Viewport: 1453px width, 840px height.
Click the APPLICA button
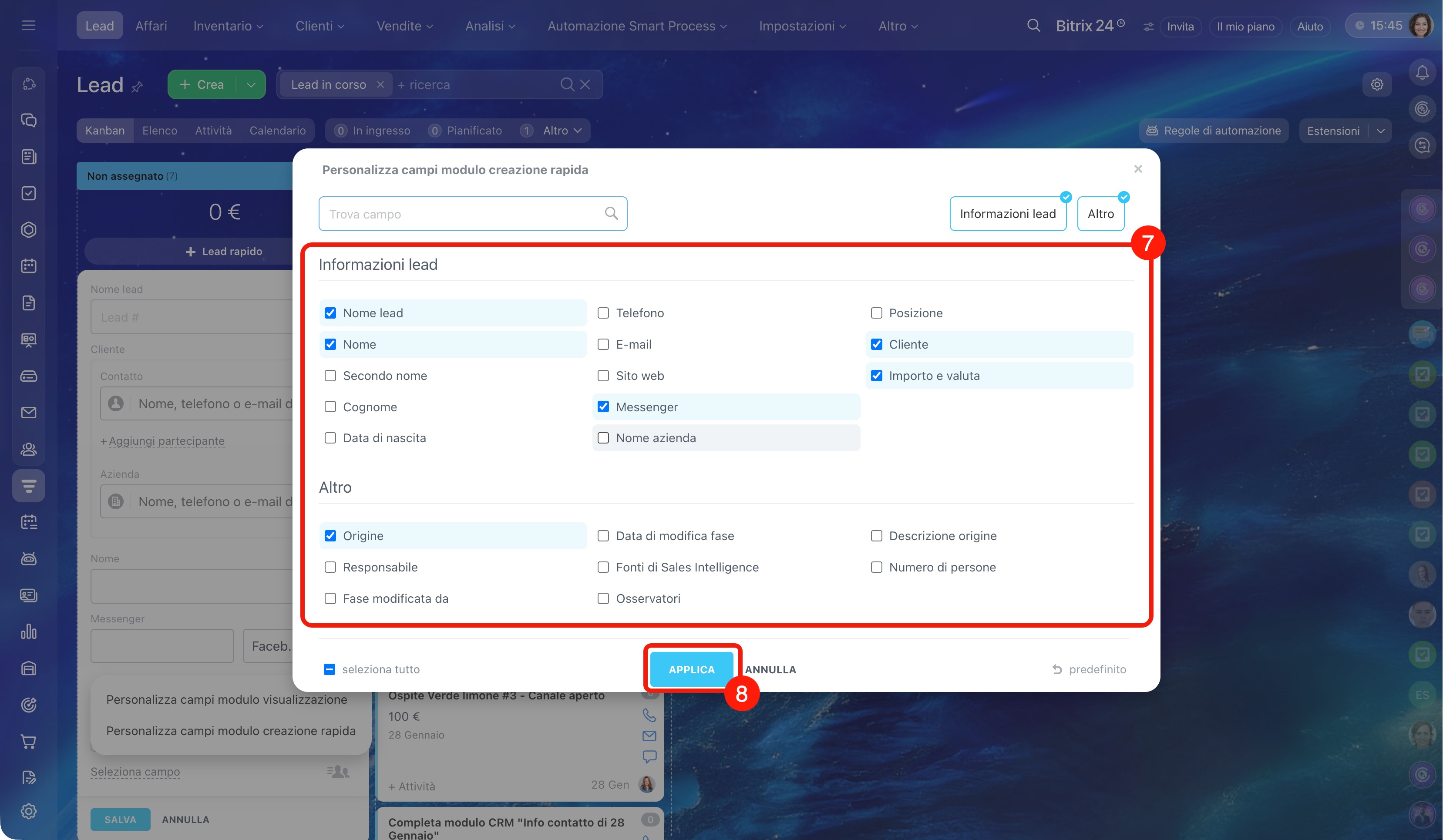[691, 669]
